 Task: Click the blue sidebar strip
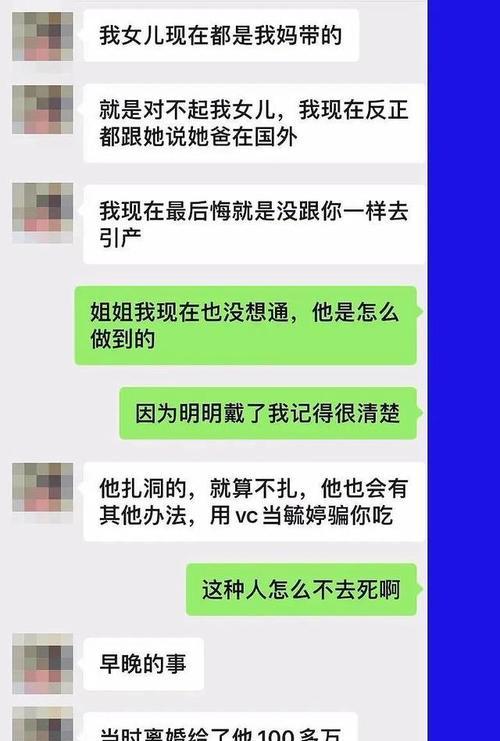464,370
